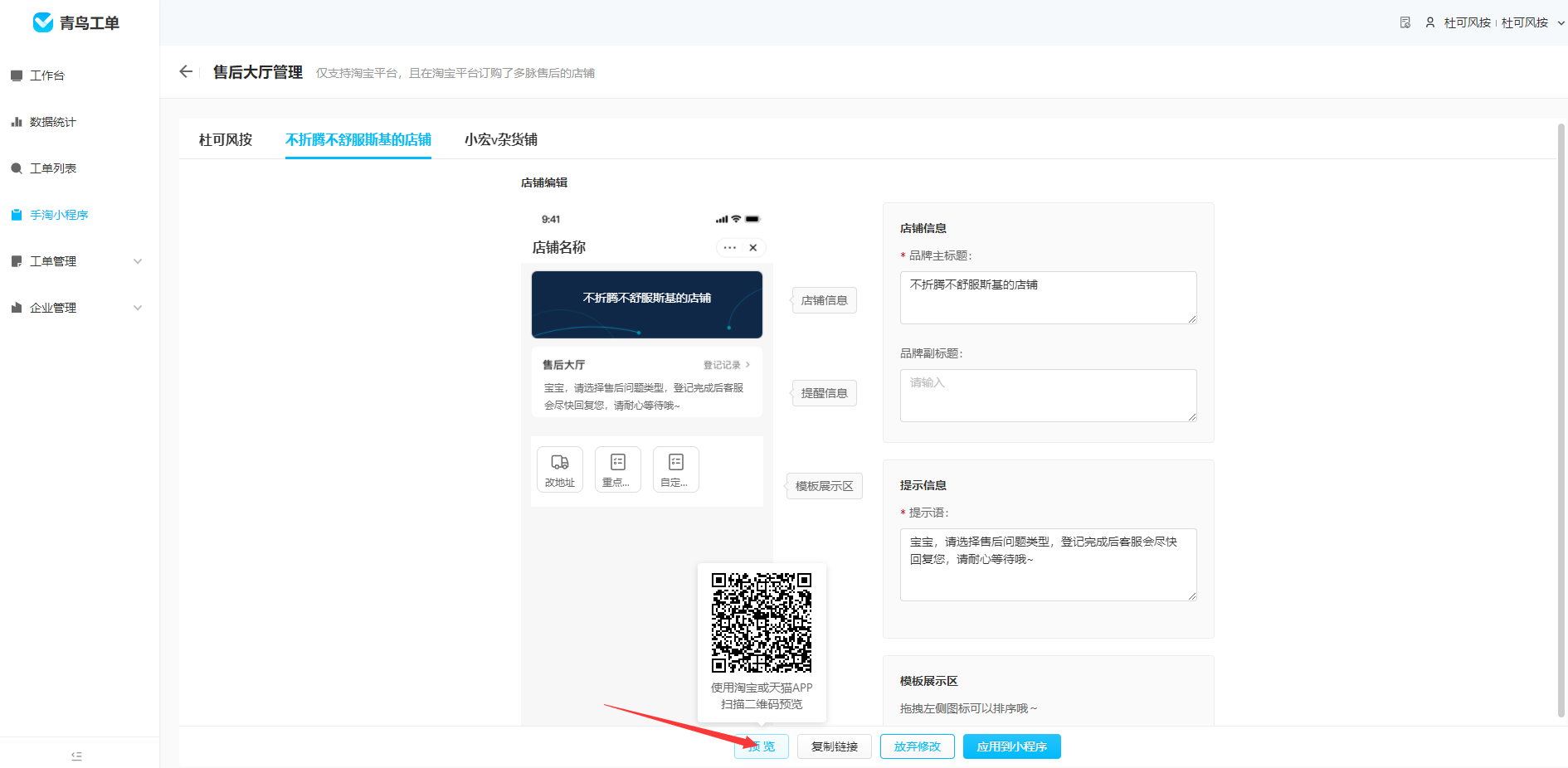This screenshot has width=1568, height=768.
Task: Click the 登记记录 link in preview
Action: (x=726, y=365)
